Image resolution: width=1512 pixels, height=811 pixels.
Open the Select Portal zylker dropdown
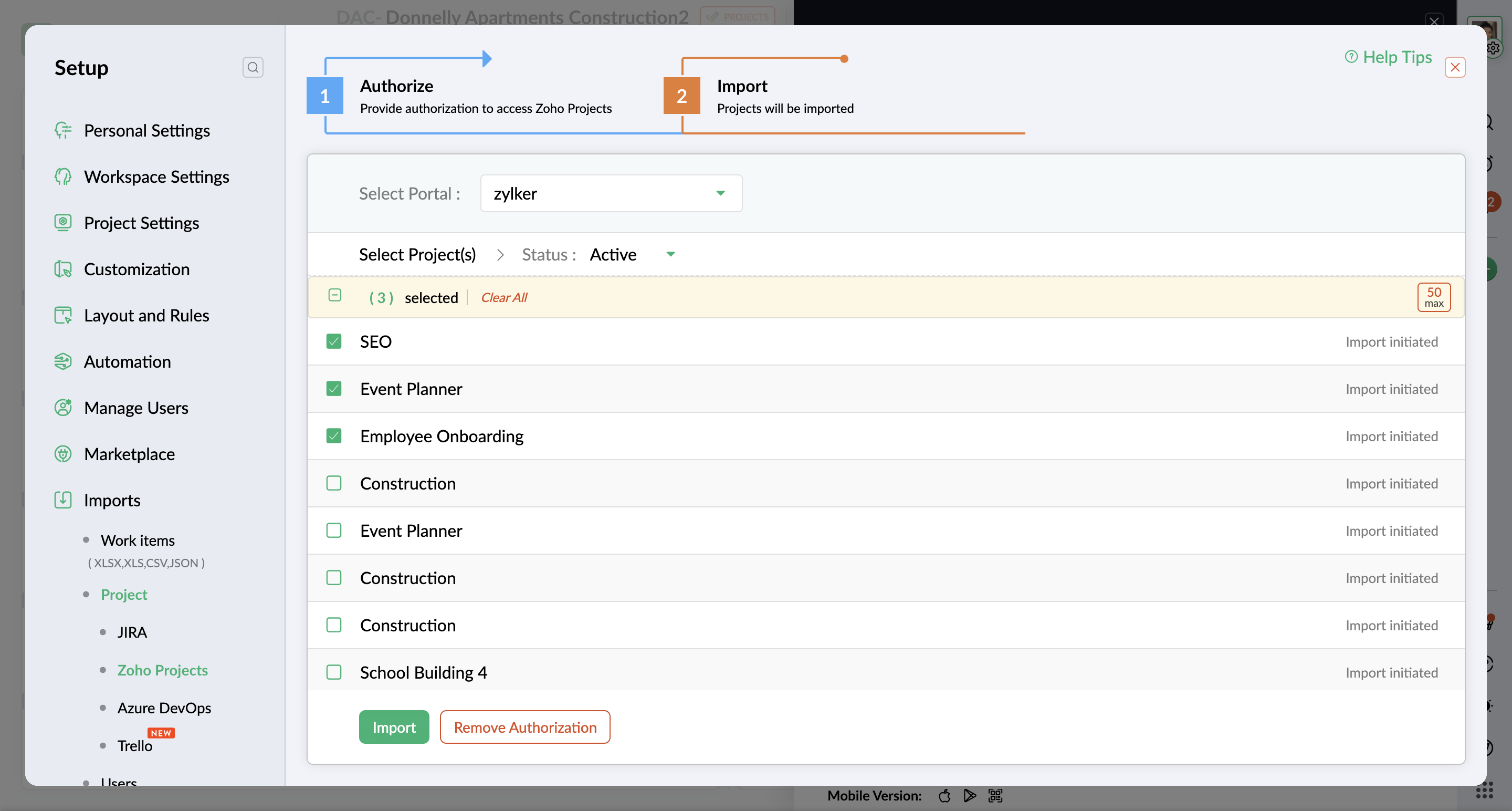(611, 193)
